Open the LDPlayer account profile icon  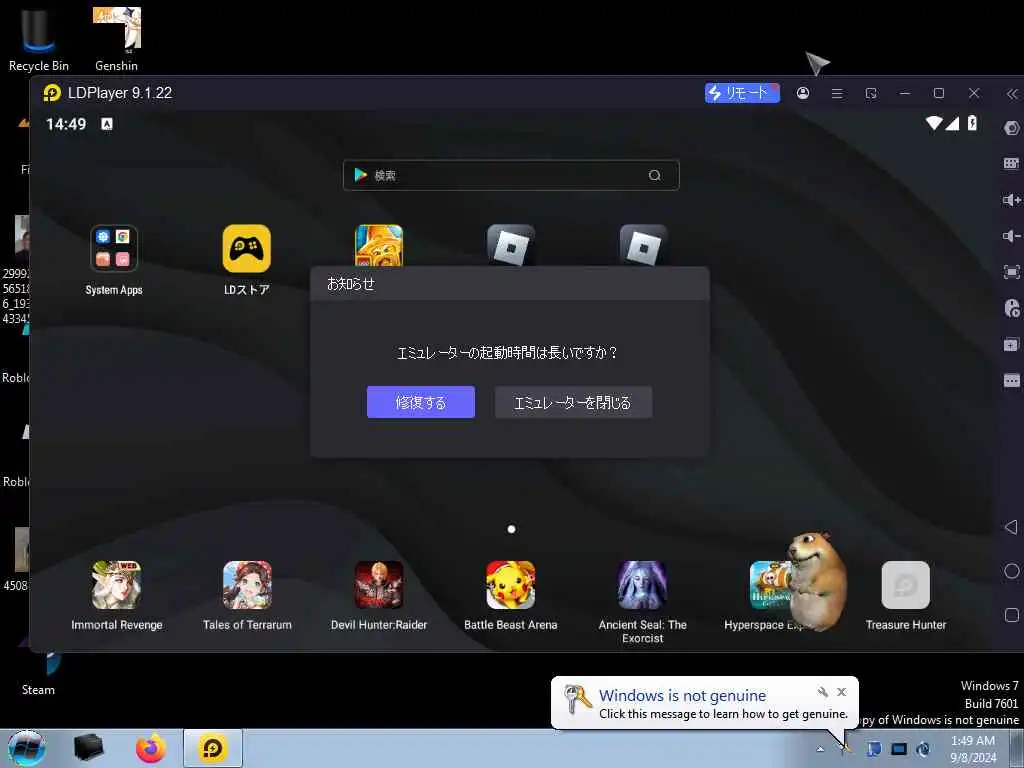point(803,93)
